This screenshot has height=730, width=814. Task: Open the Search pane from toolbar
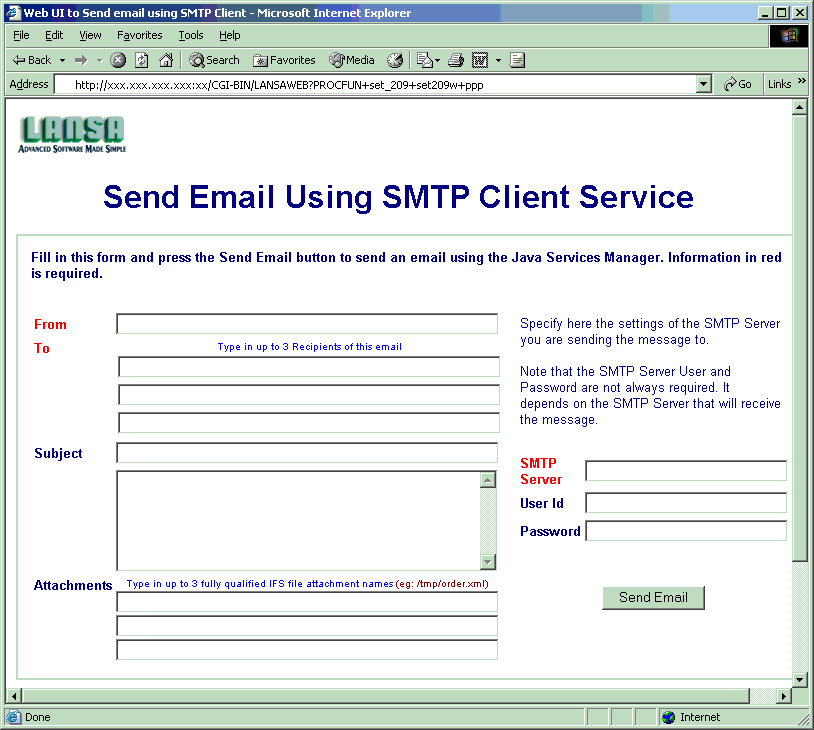click(214, 60)
